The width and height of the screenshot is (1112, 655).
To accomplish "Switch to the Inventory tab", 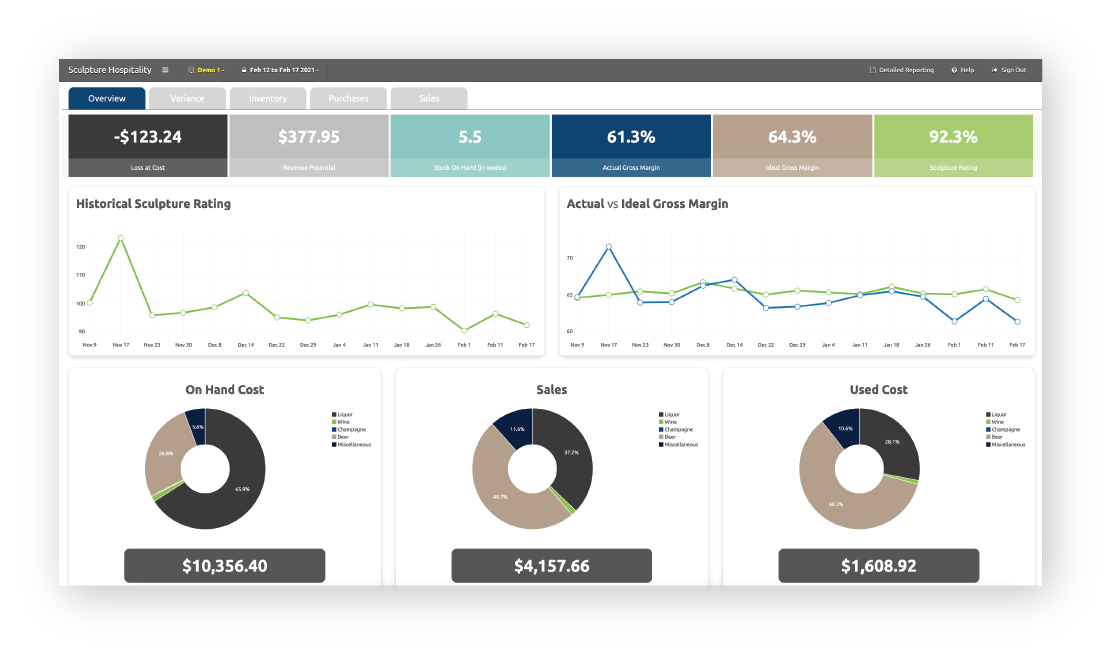I will click(267, 98).
